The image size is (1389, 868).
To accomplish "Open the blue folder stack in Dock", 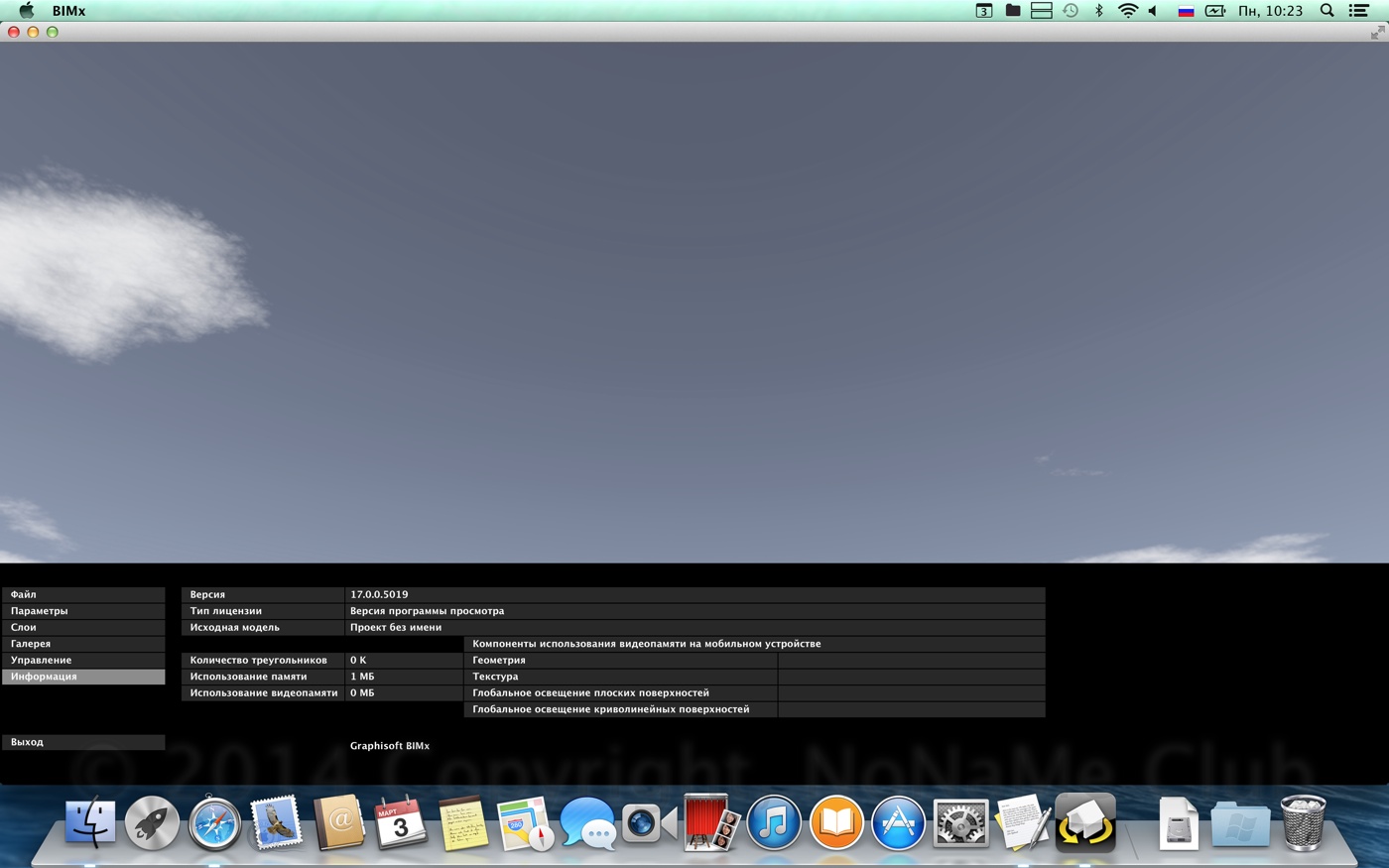I will [1240, 823].
